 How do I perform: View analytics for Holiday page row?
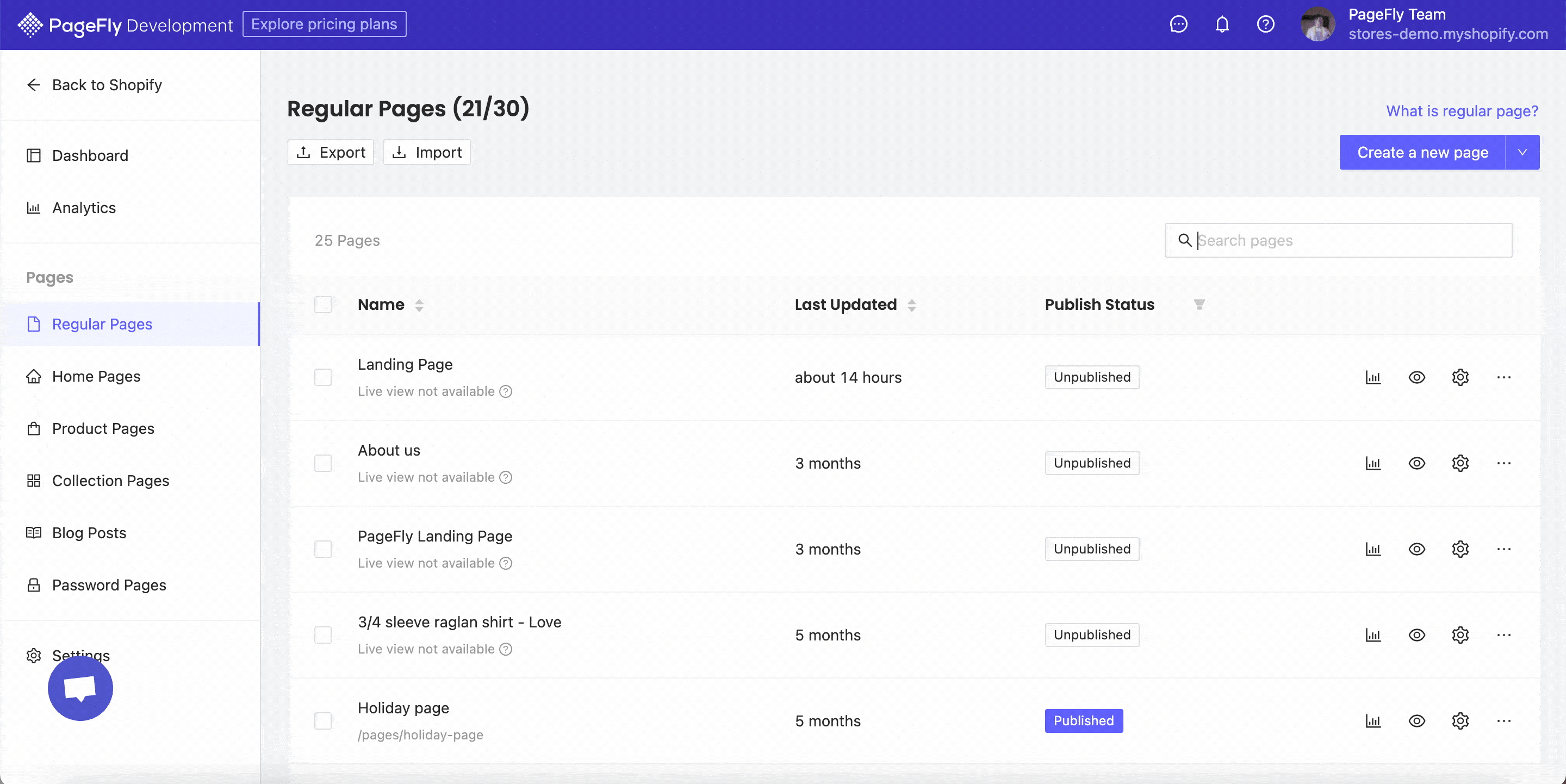coord(1374,721)
